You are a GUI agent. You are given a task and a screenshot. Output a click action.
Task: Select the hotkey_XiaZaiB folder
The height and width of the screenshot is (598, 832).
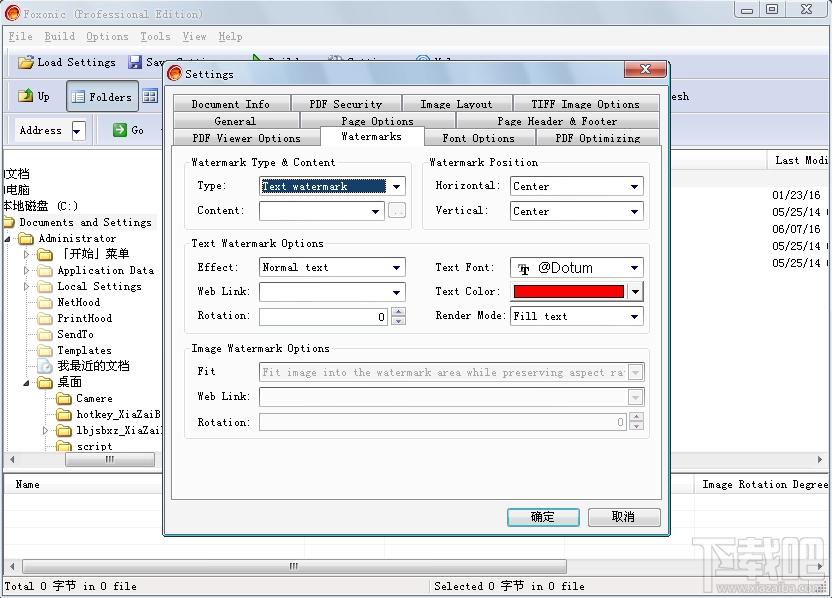pyautogui.click(x=118, y=414)
